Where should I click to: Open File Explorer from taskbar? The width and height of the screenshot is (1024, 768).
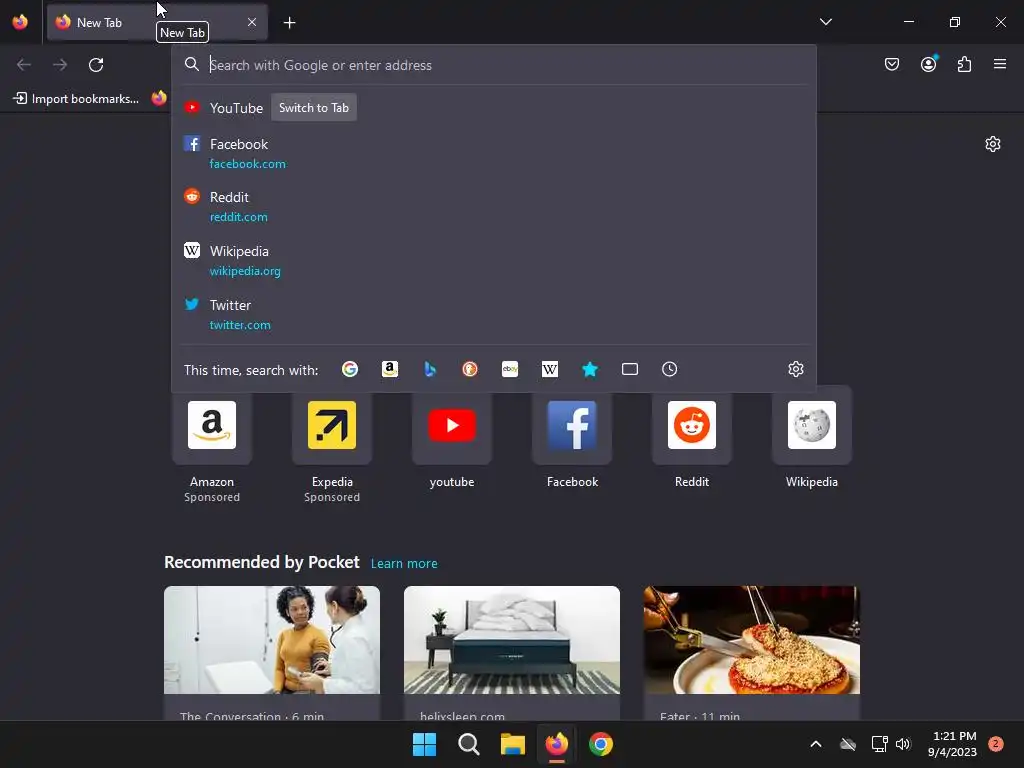pos(513,744)
